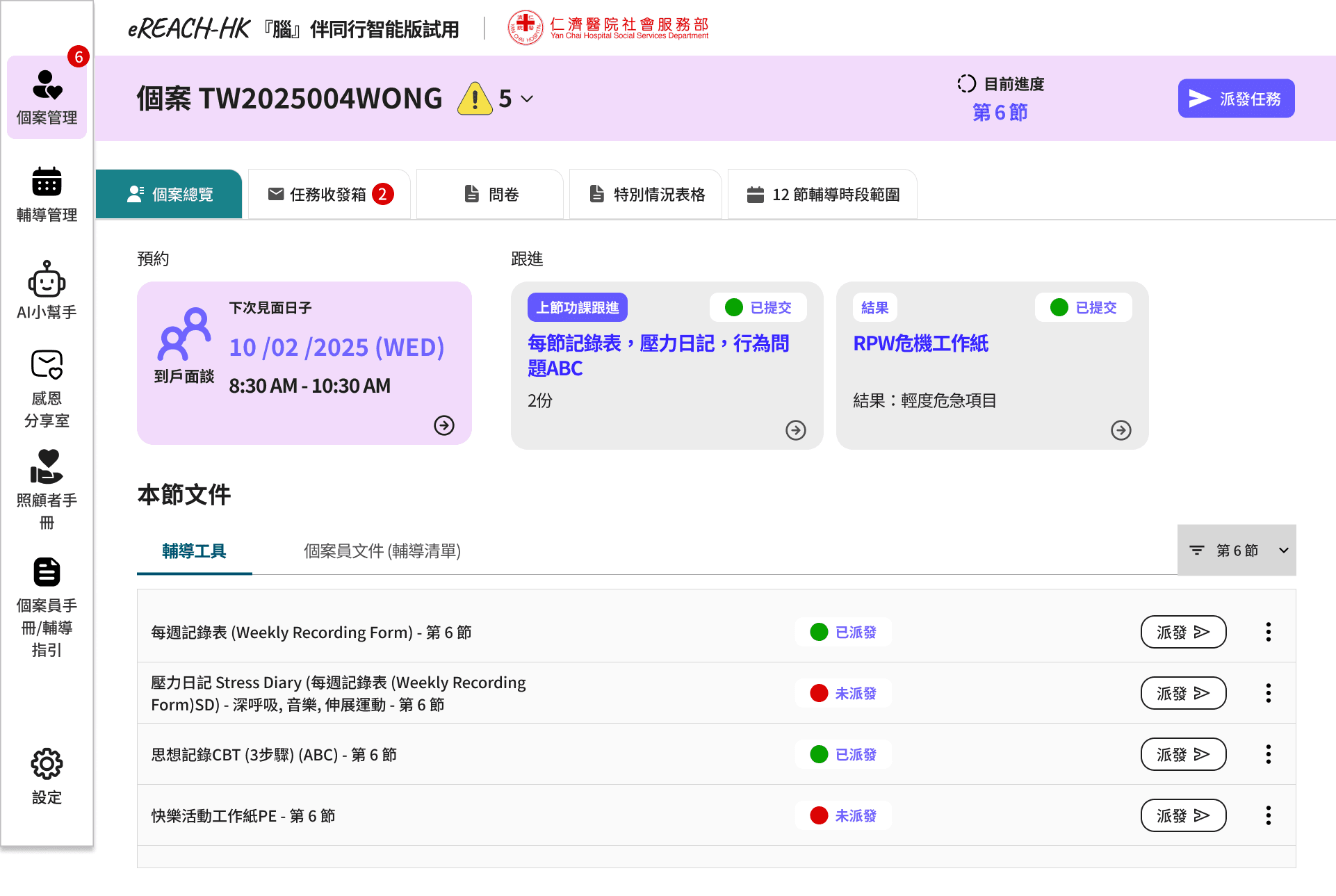Click arrow icon on RPW危機工作紙 card
Viewport: 1336px width, 896px height.
pos(1121,430)
